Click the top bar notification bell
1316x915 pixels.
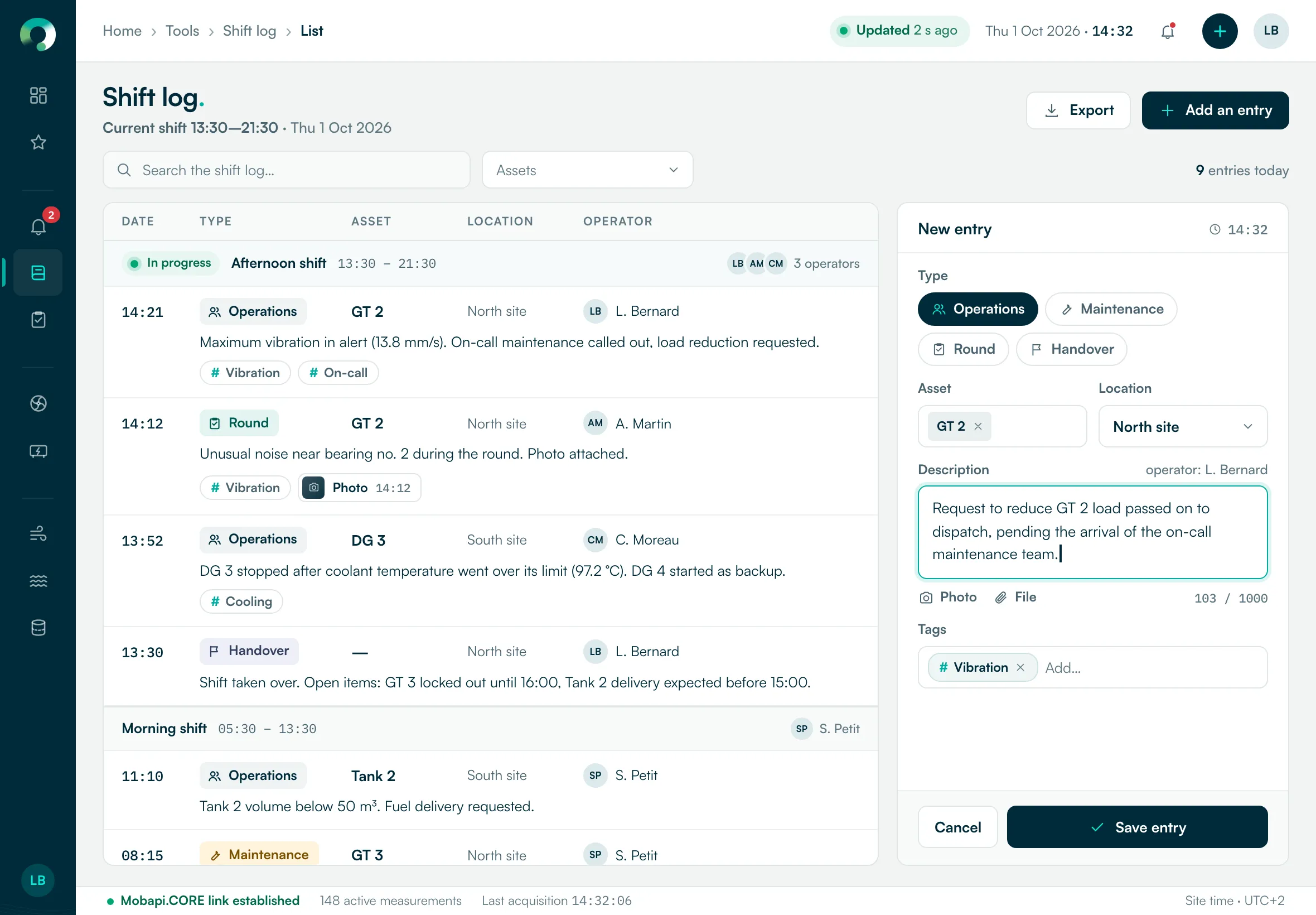[x=1167, y=32]
